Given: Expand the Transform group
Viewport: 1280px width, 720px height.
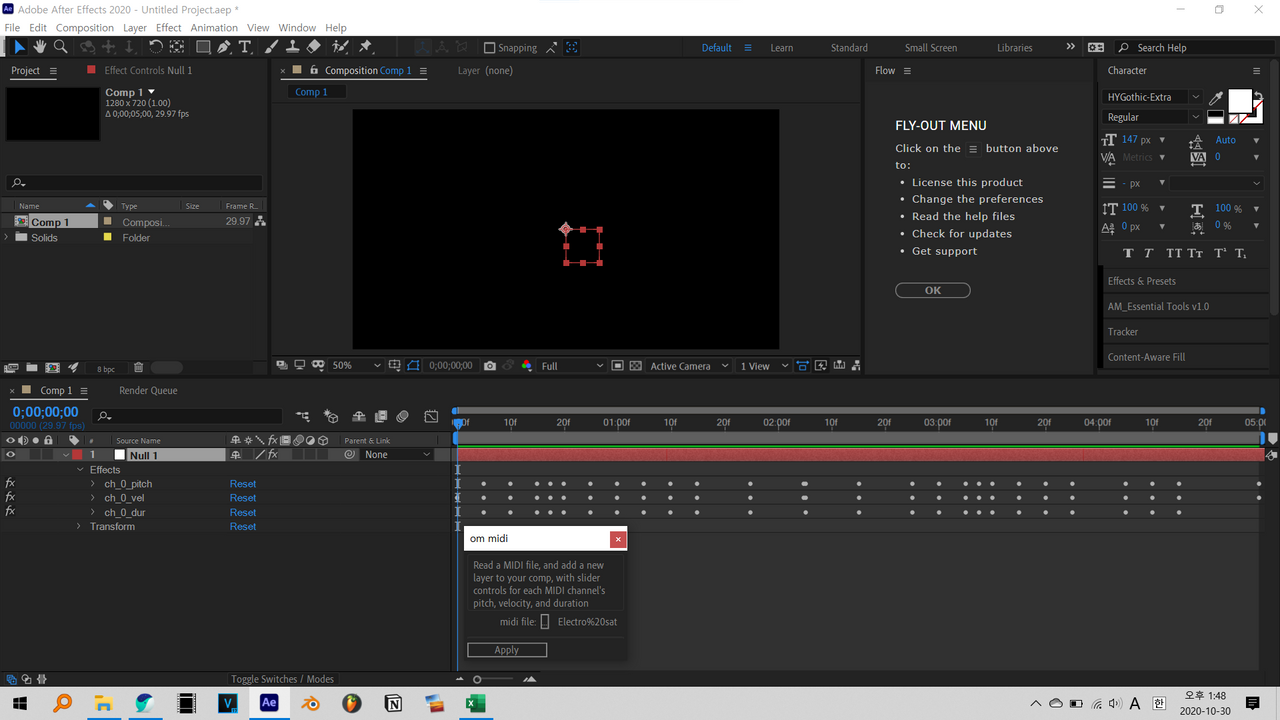Looking at the screenshot, I should (79, 526).
